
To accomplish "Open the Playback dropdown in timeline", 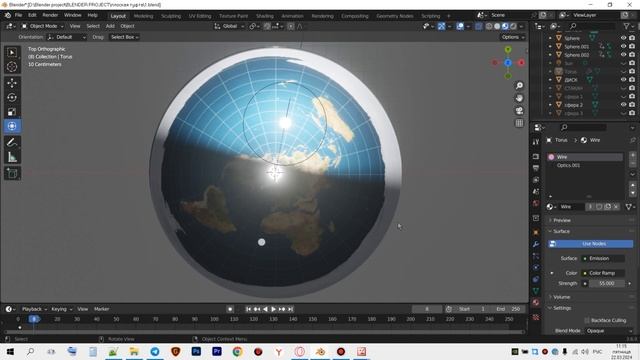I will point(34,309).
